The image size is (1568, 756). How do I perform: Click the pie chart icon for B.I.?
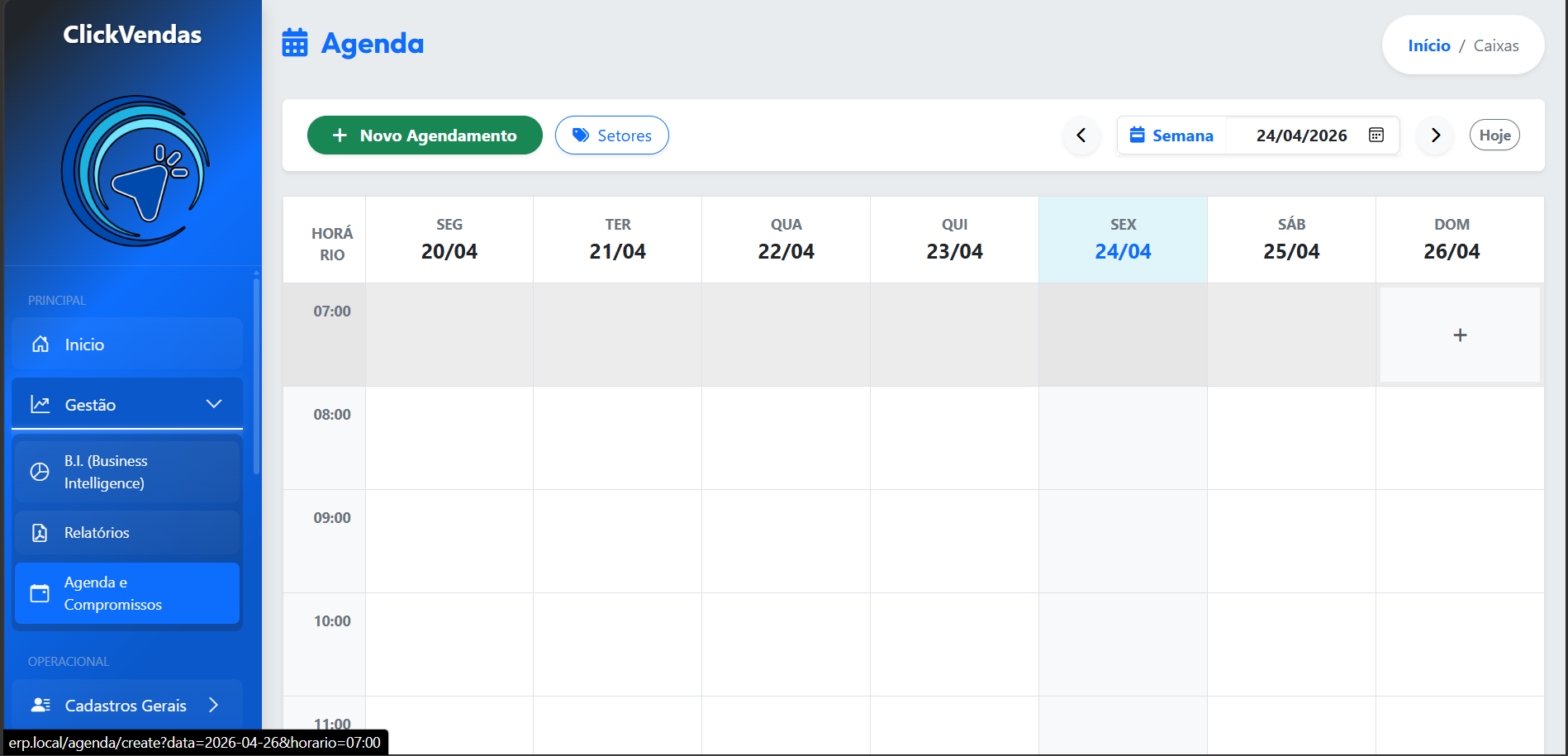click(x=40, y=472)
